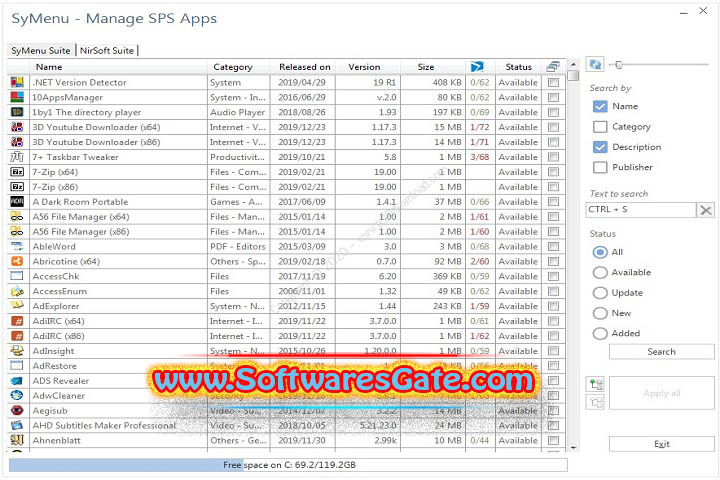This screenshot has height=480, width=720.
Task: Click the Text to search input field
Action: (641, 210)
